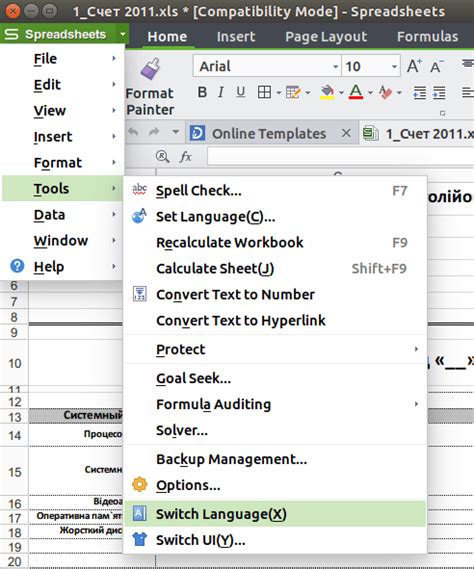Open the Page Layout ribbon tab

click(326, 37)
